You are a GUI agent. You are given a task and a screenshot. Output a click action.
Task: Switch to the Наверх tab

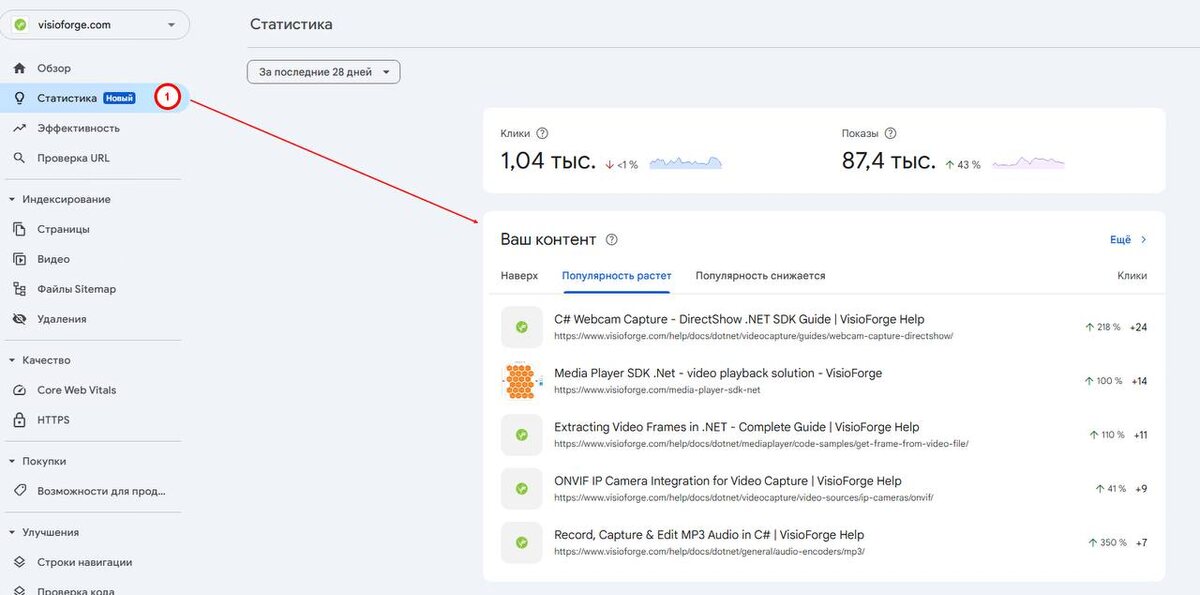tap(519, 276)
